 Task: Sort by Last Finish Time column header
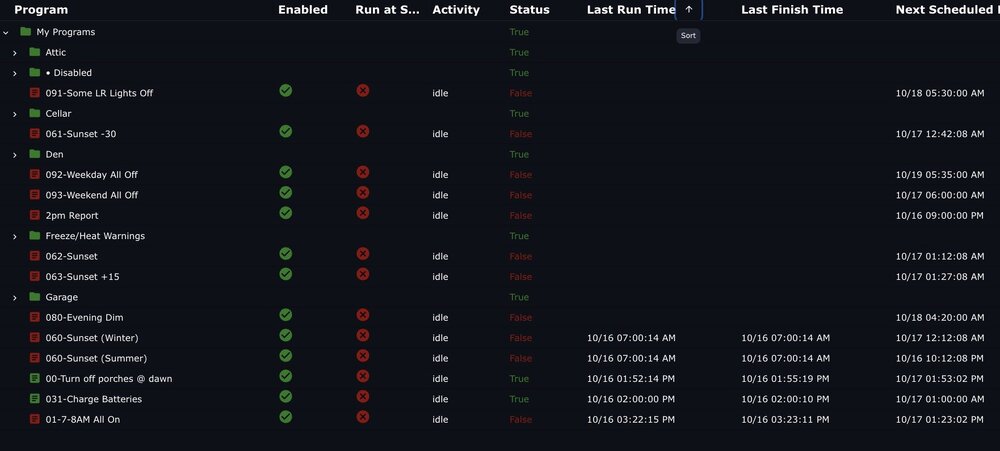(792, 10)
